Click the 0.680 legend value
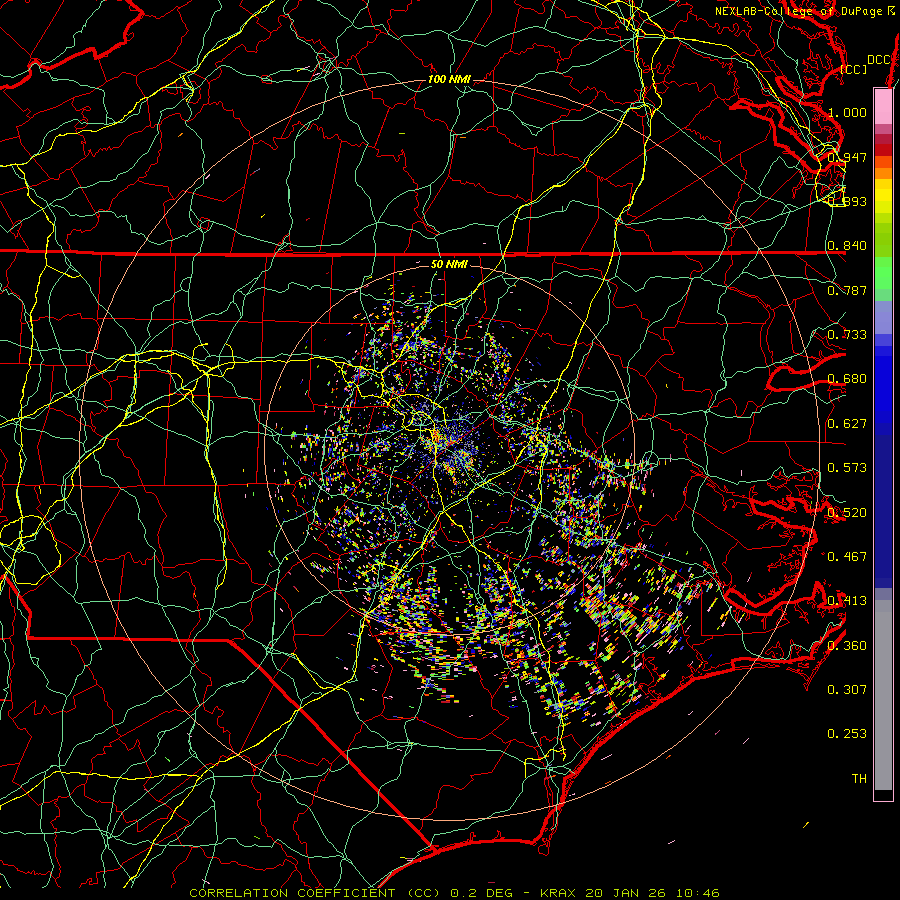The width and height of the screenshot is (900, 900). pos(847,379)
